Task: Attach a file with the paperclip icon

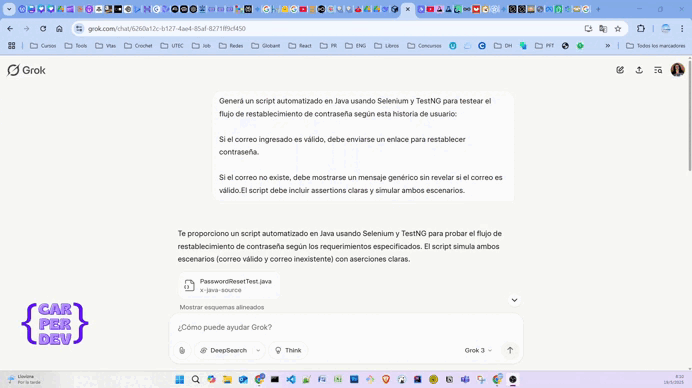Action: [x=182, y=350]
